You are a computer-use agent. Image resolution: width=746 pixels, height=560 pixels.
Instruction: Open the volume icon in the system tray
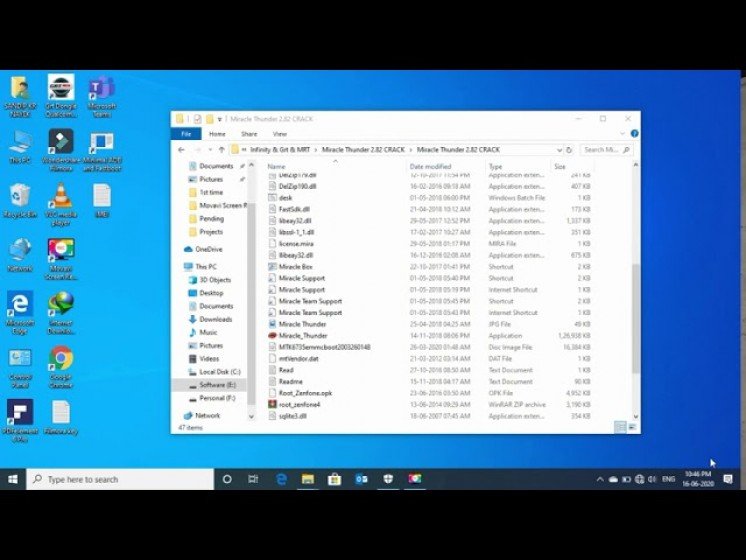[652, 479]
